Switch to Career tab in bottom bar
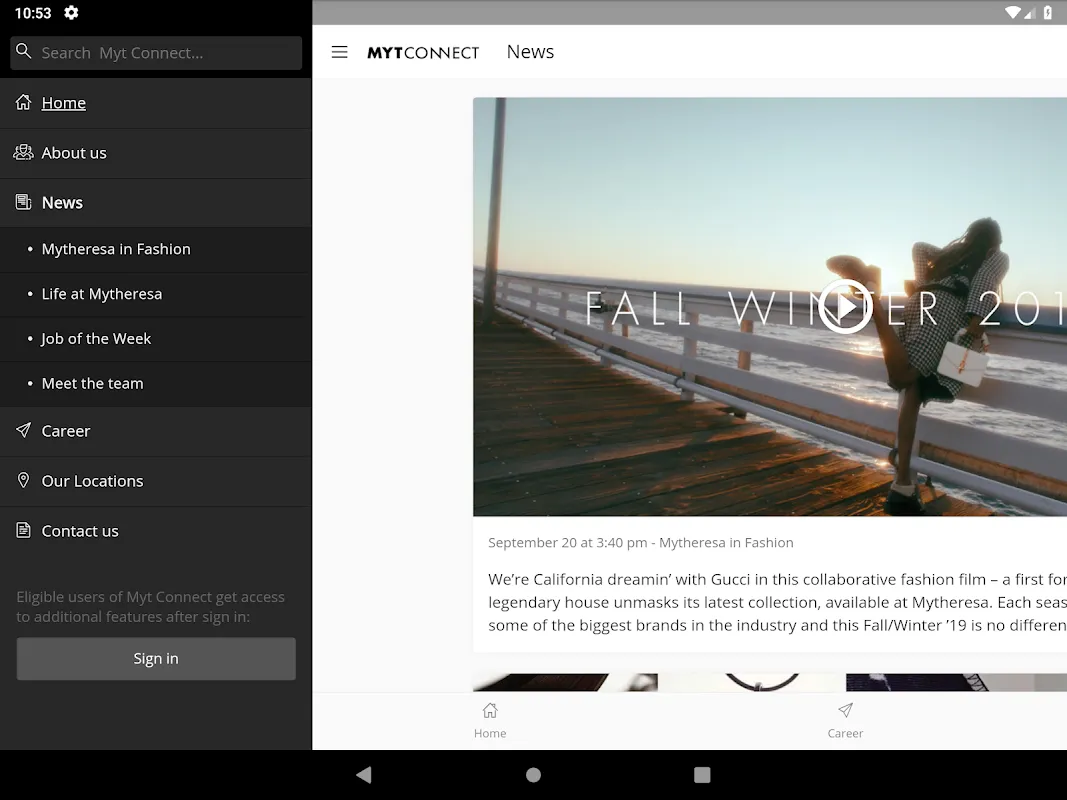 click(845, 720)
